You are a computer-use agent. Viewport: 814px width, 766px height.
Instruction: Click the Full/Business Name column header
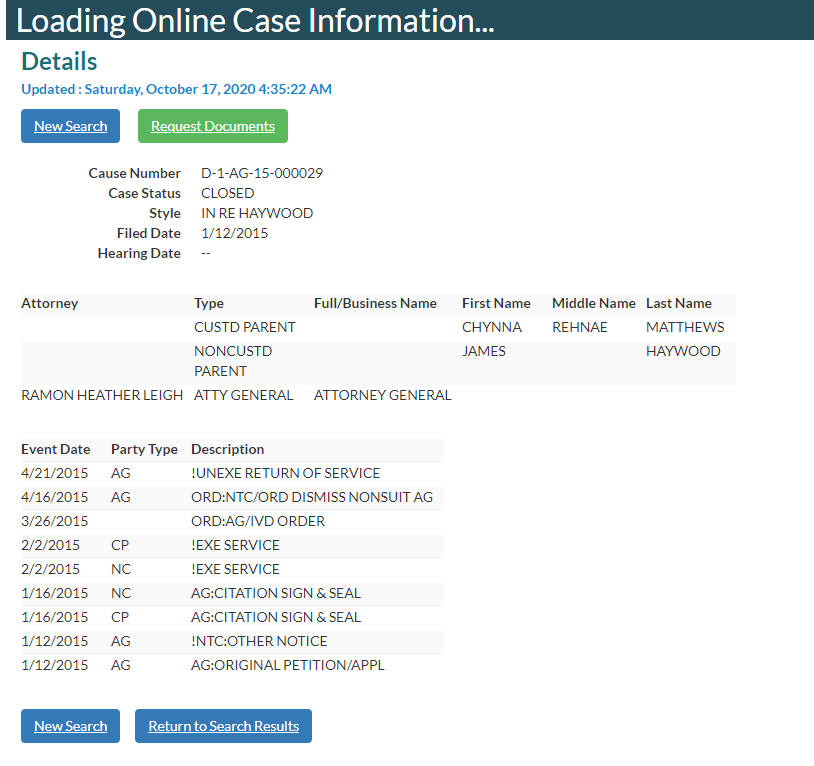[375, 303]
